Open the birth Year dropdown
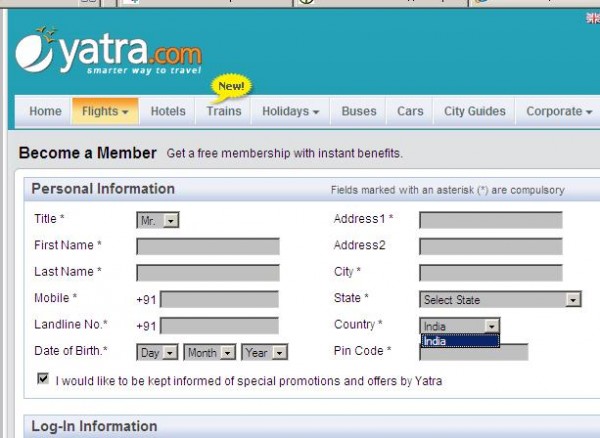The image size is (600, 438). pos(264,352)
